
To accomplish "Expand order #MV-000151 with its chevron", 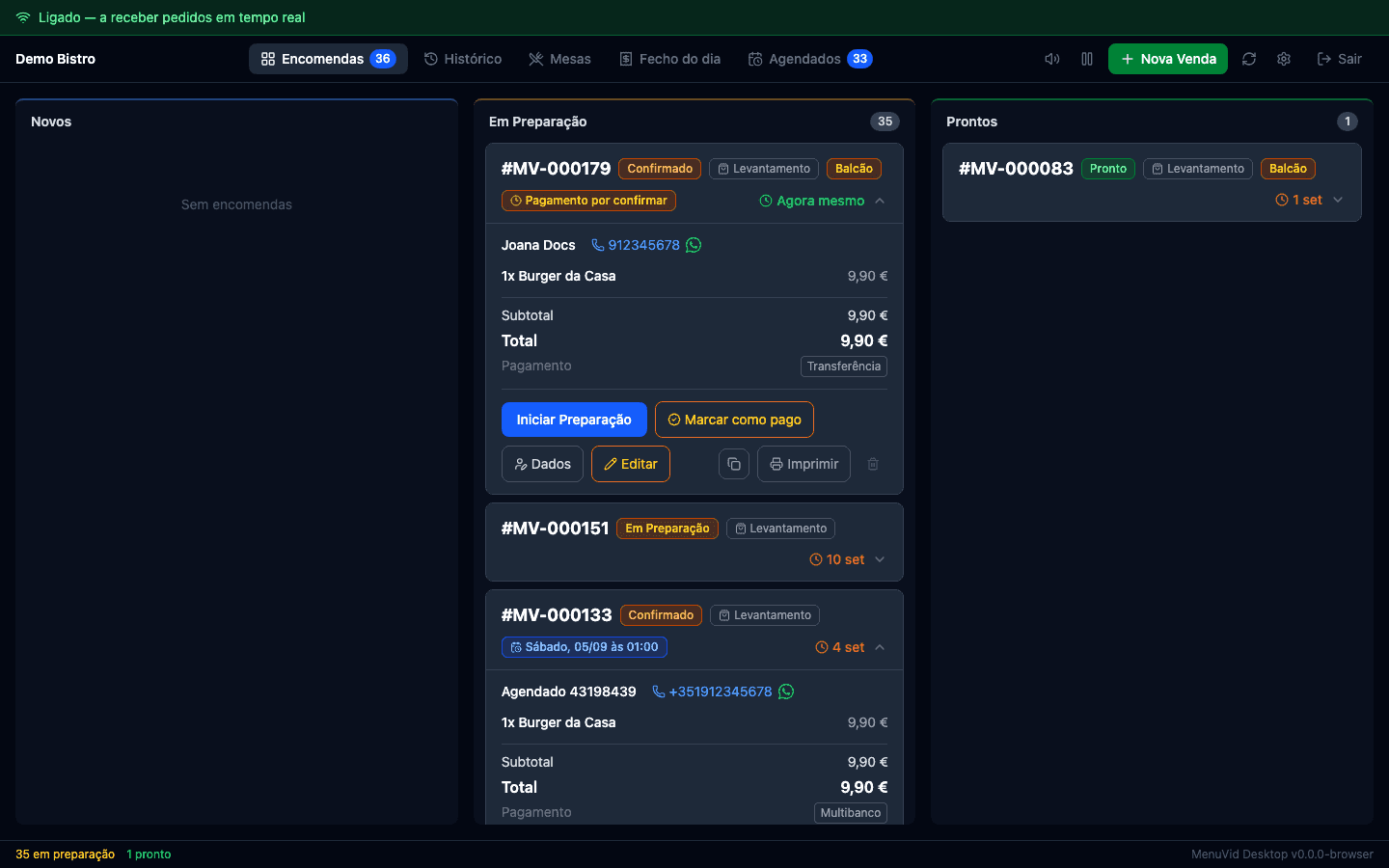I will click(x=880, y=559).
